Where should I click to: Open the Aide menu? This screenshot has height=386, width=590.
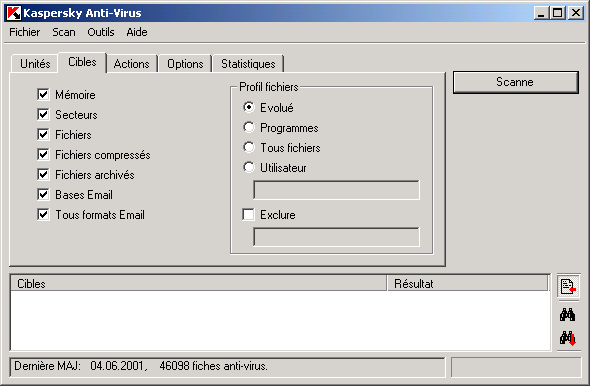(137, 32)
